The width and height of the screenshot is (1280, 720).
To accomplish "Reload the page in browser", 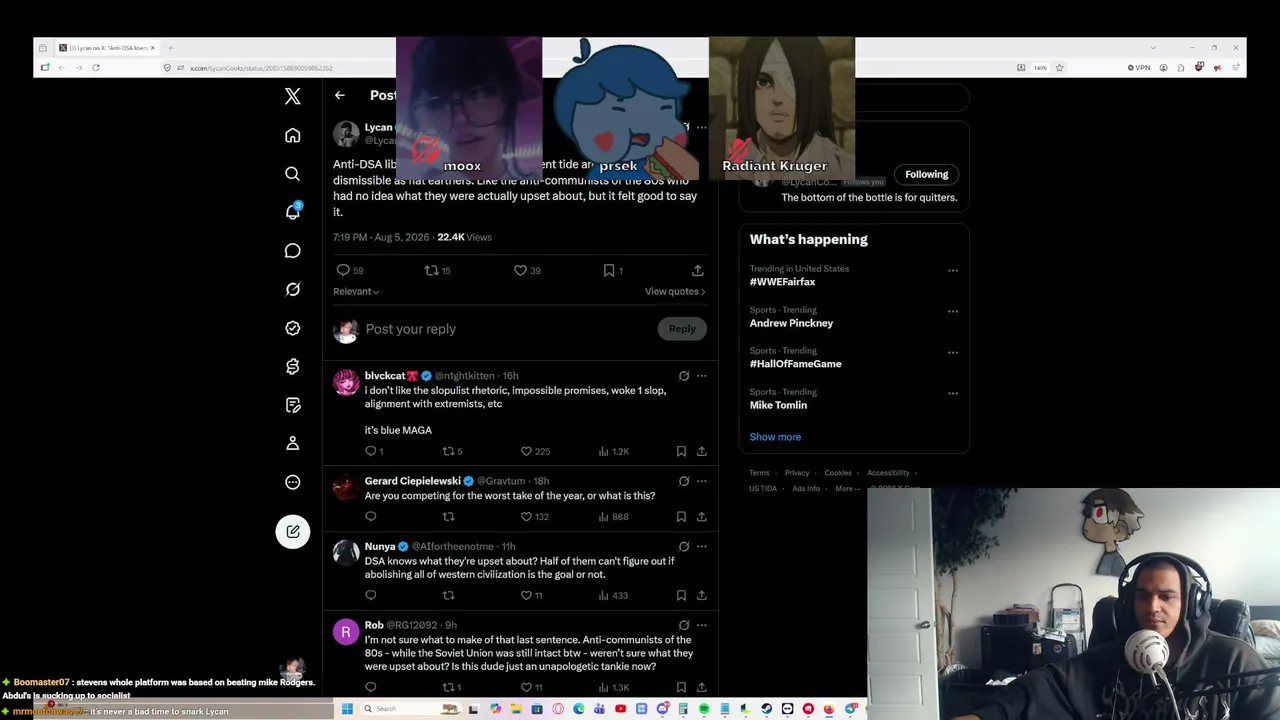I will tap(96, 68).
